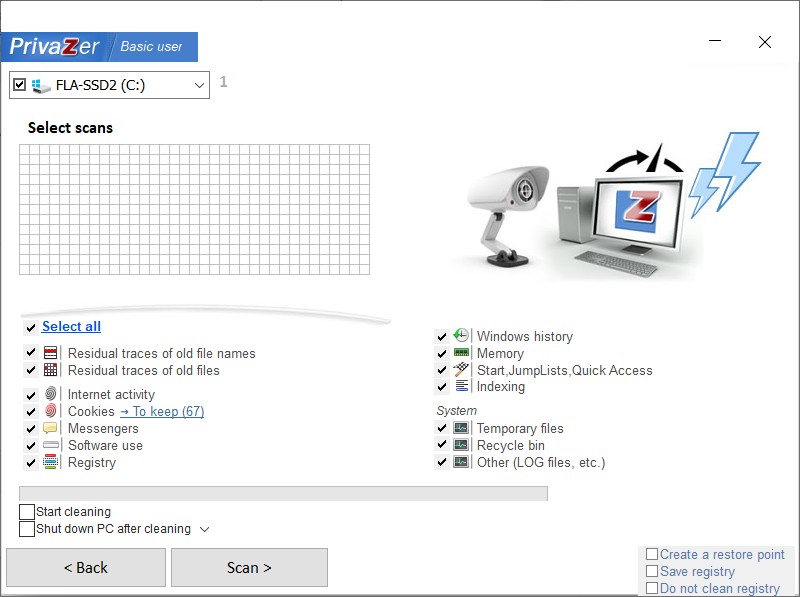Enable Shut down PC after cleaning
Viewport: 800px width, 597px height.
pos(27,529)
